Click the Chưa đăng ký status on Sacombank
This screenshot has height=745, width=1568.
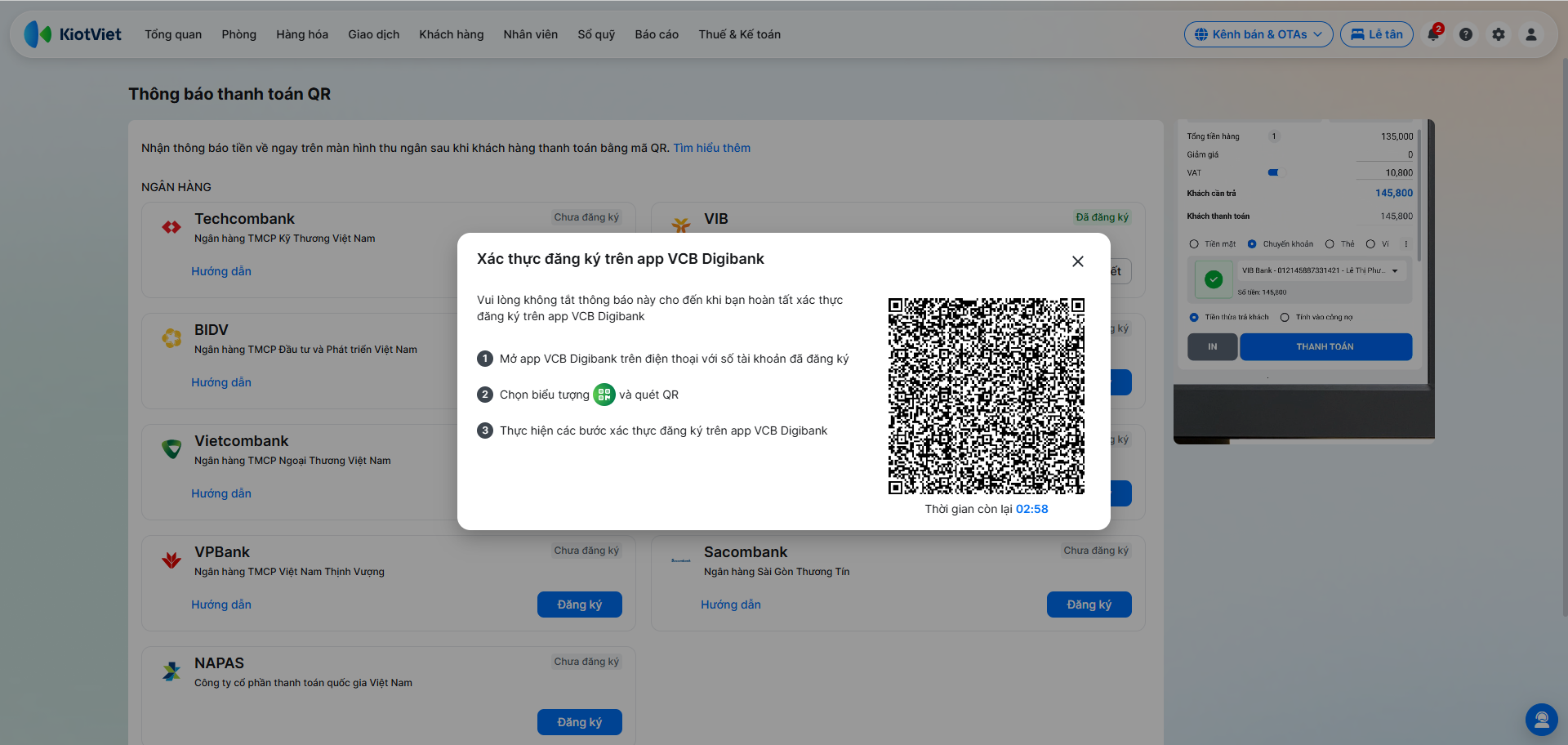pyautogui.click(x=1096, y=551)
